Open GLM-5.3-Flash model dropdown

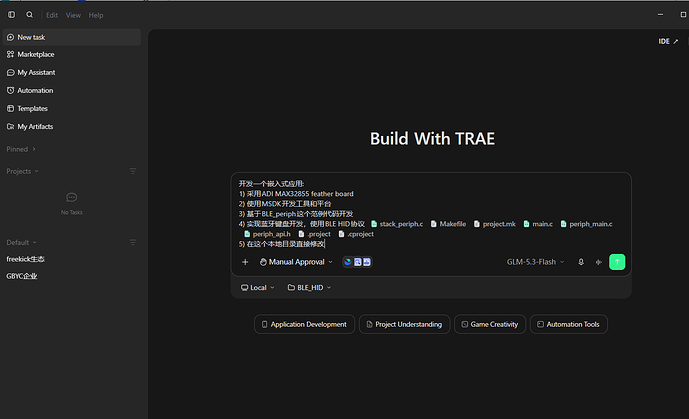pyautogui.click(x=535, y=262)
